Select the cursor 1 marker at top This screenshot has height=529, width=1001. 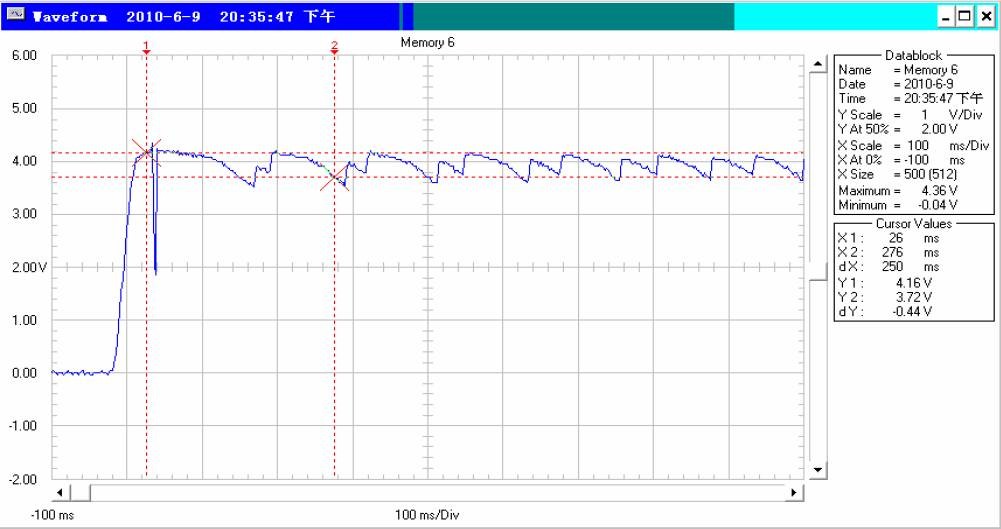pos(146,47)
